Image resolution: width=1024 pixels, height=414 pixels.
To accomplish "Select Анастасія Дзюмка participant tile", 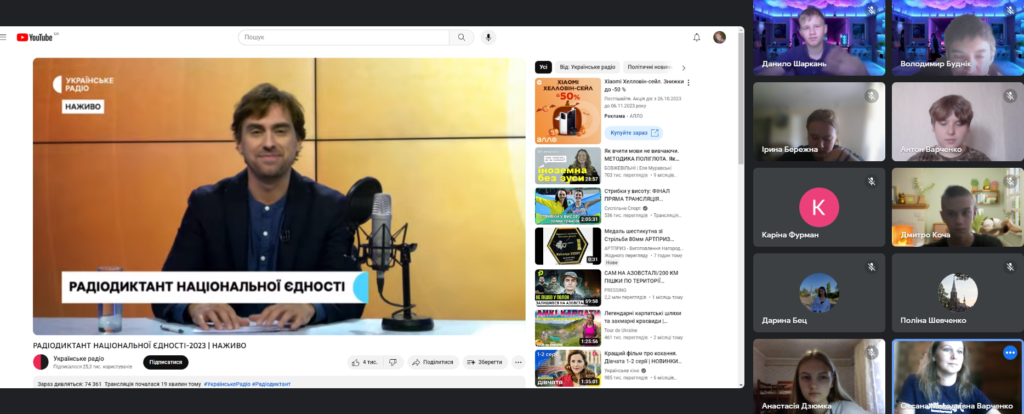I will (x=819, y=377).
